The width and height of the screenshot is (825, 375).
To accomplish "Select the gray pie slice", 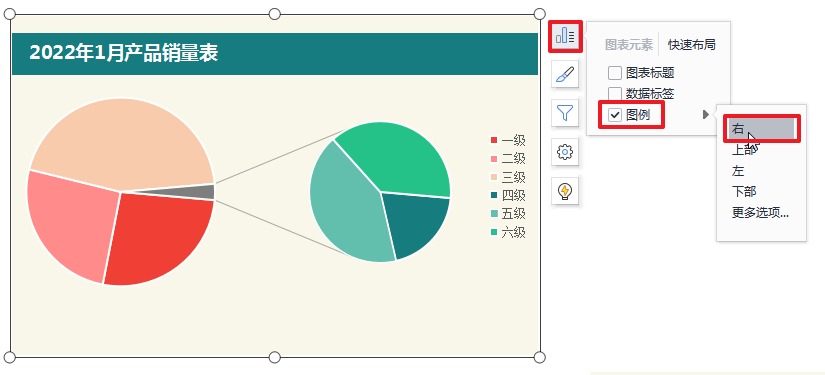I will (x=207, y=192).
